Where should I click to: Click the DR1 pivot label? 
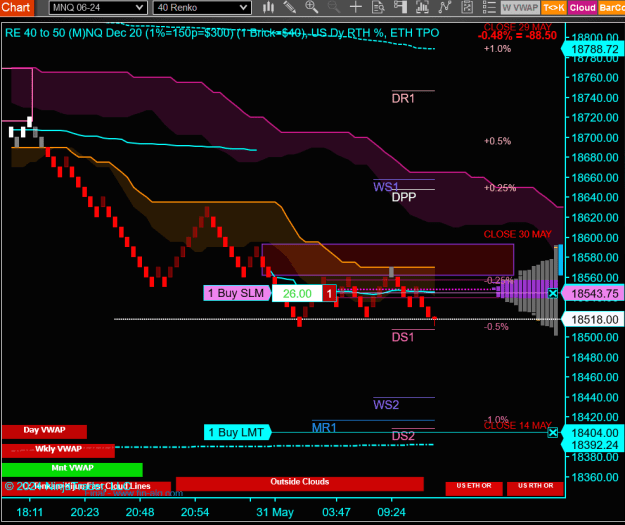click(403, 98)
